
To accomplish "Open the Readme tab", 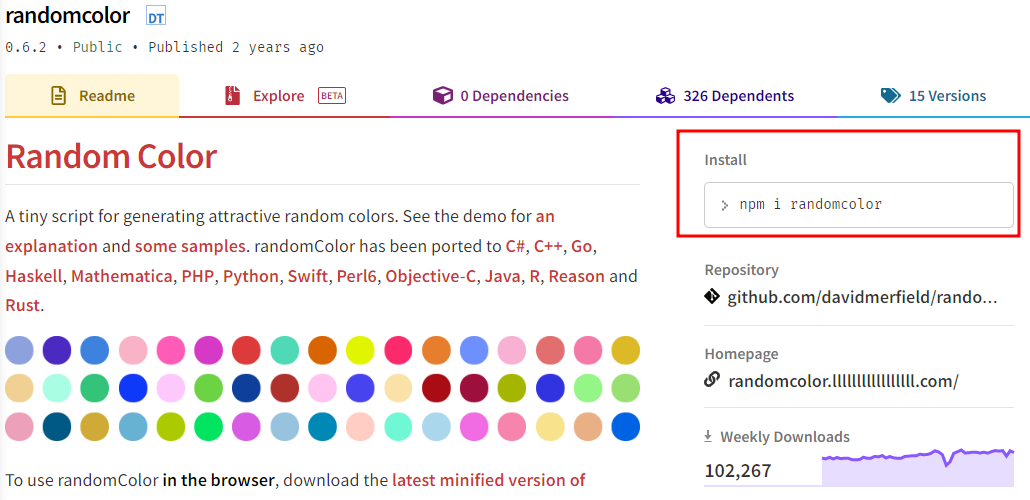I will coord(92,96).
